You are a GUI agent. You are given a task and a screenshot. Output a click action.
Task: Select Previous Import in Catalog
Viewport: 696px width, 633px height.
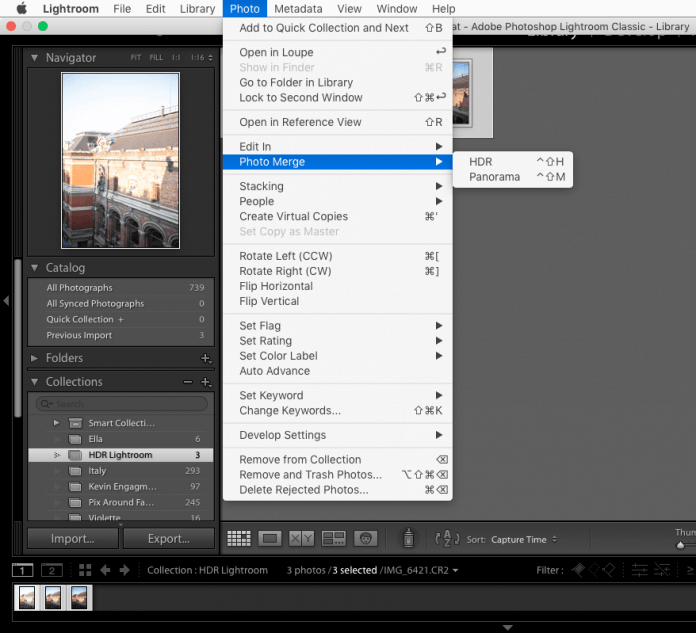click(x=121, y=335)
